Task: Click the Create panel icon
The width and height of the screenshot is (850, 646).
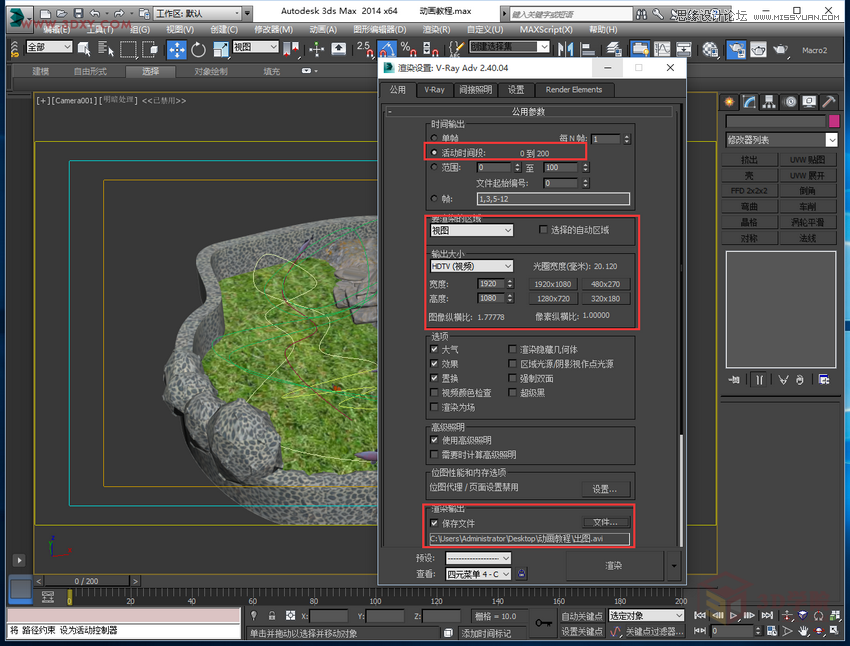Action: [730, 101]
